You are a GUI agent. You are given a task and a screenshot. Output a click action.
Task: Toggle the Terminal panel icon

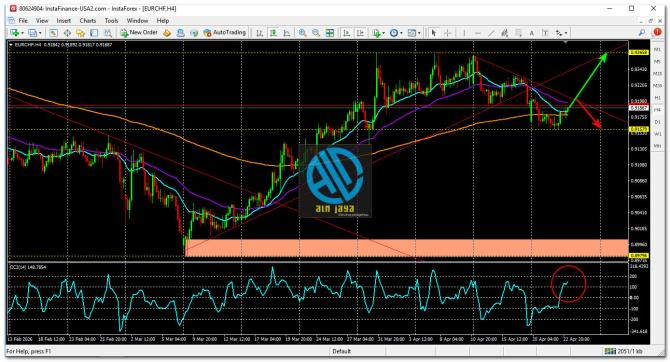[94, 33]
